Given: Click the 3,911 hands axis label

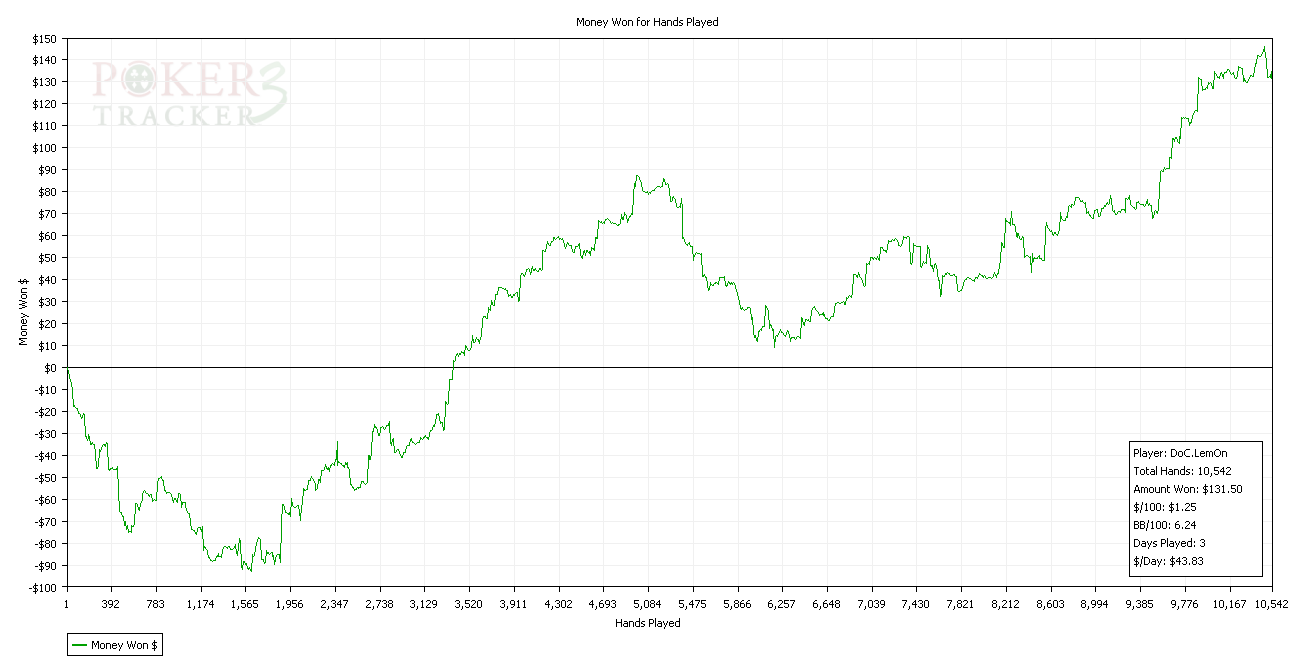Looking at the screenshot, I should click(514, 605).
